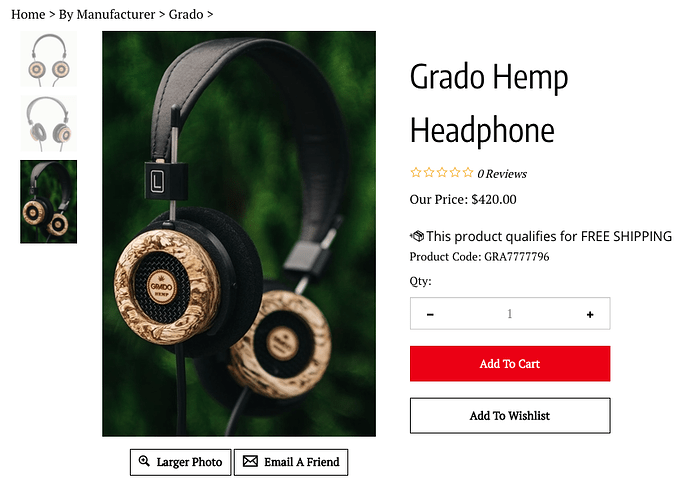Screen dimensions: 690x487
Task: Decrease quantity with the minus button
Action: (x=430, y=314)
